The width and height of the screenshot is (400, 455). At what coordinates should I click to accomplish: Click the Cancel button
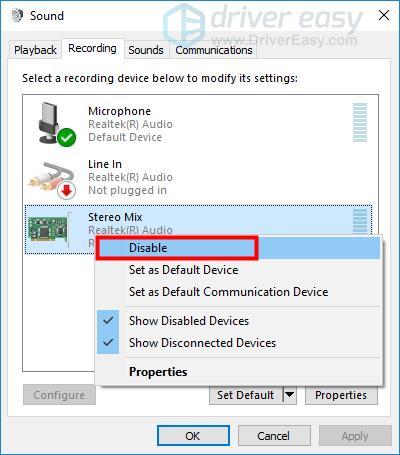274,436
